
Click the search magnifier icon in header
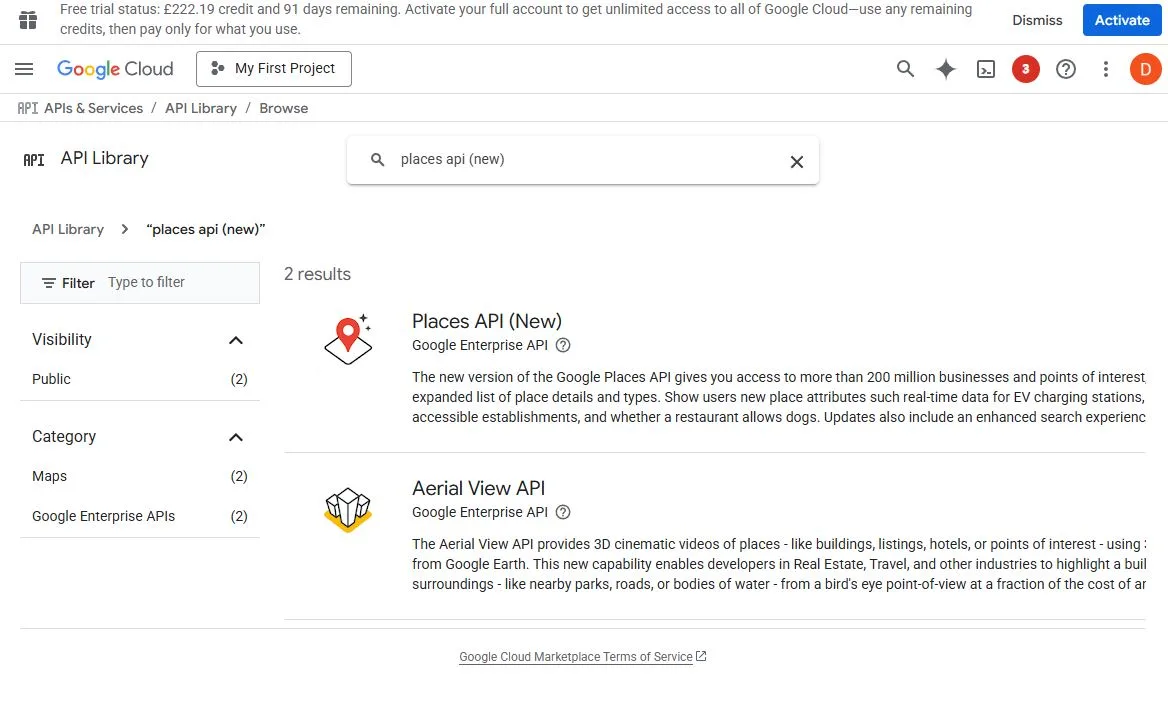pos(905,69)
